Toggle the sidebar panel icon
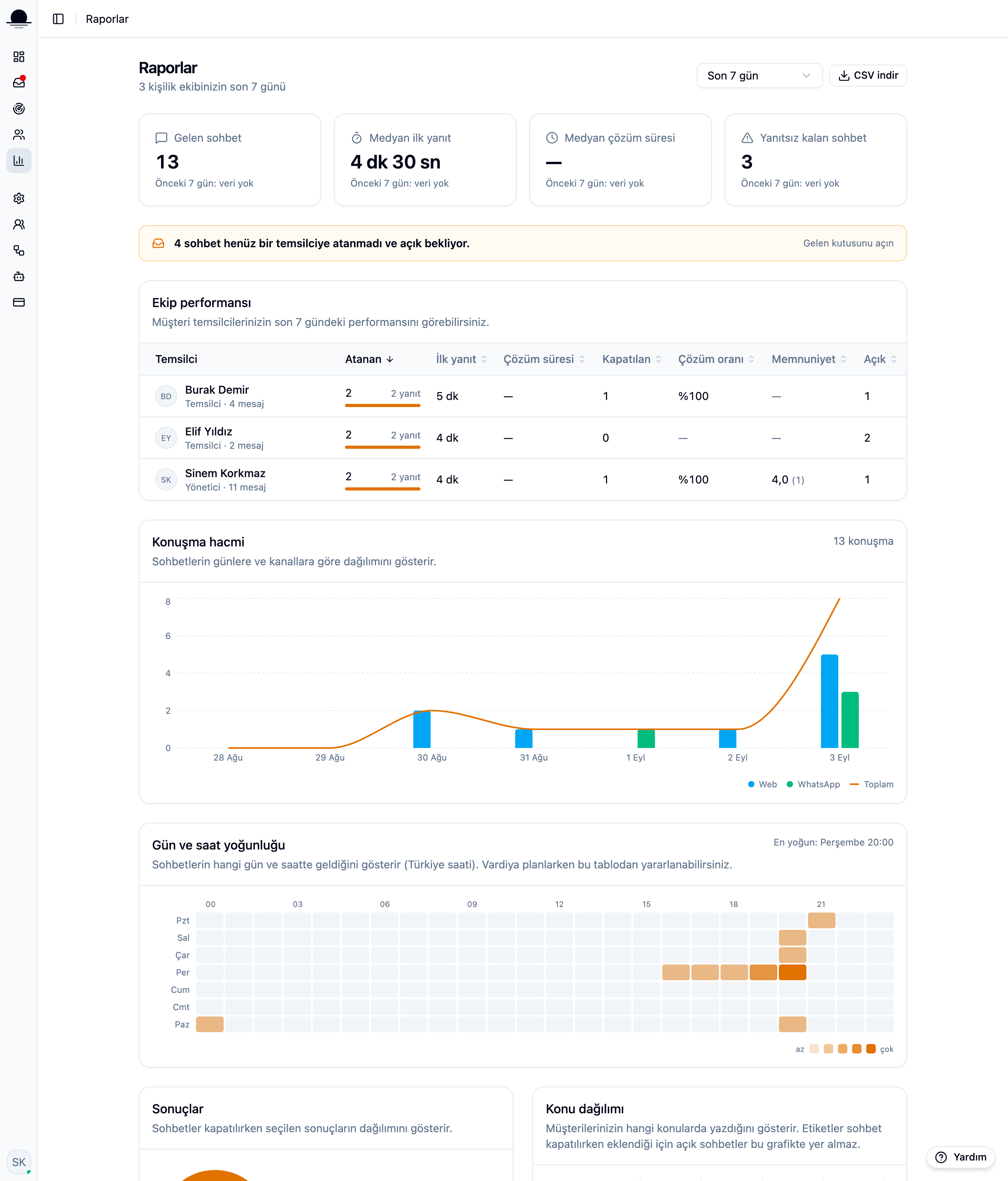The height and width of the screenshot is (1181, 1008). coord(58,19)
